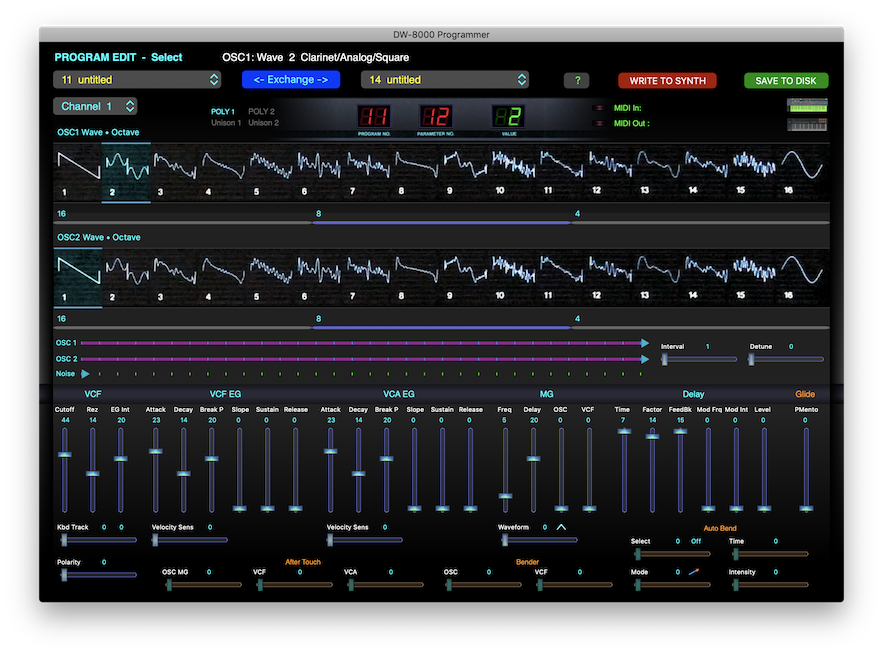This screenshot has height=654, width=883.
Task: Expand the MIDI Channel 1 selector
Action: click(95, 106)
